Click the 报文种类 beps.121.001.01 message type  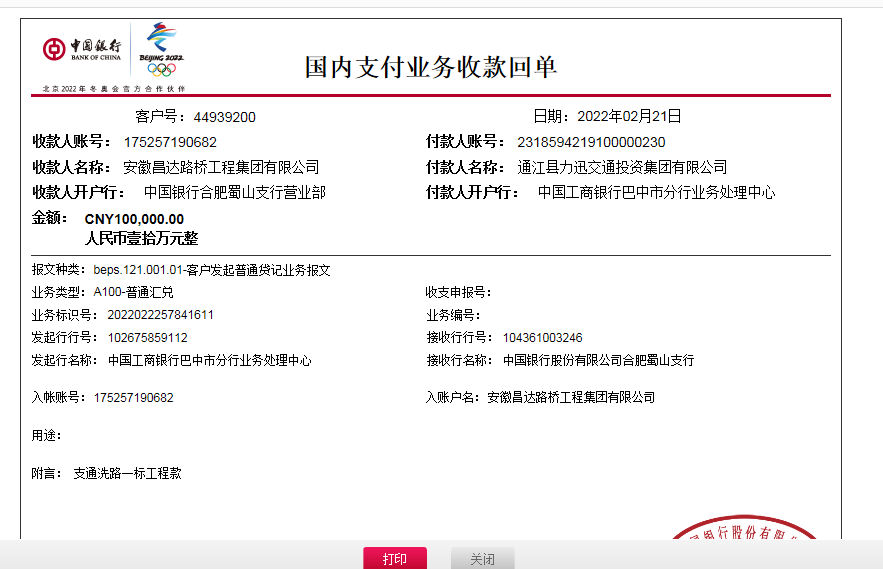point(212,270)
